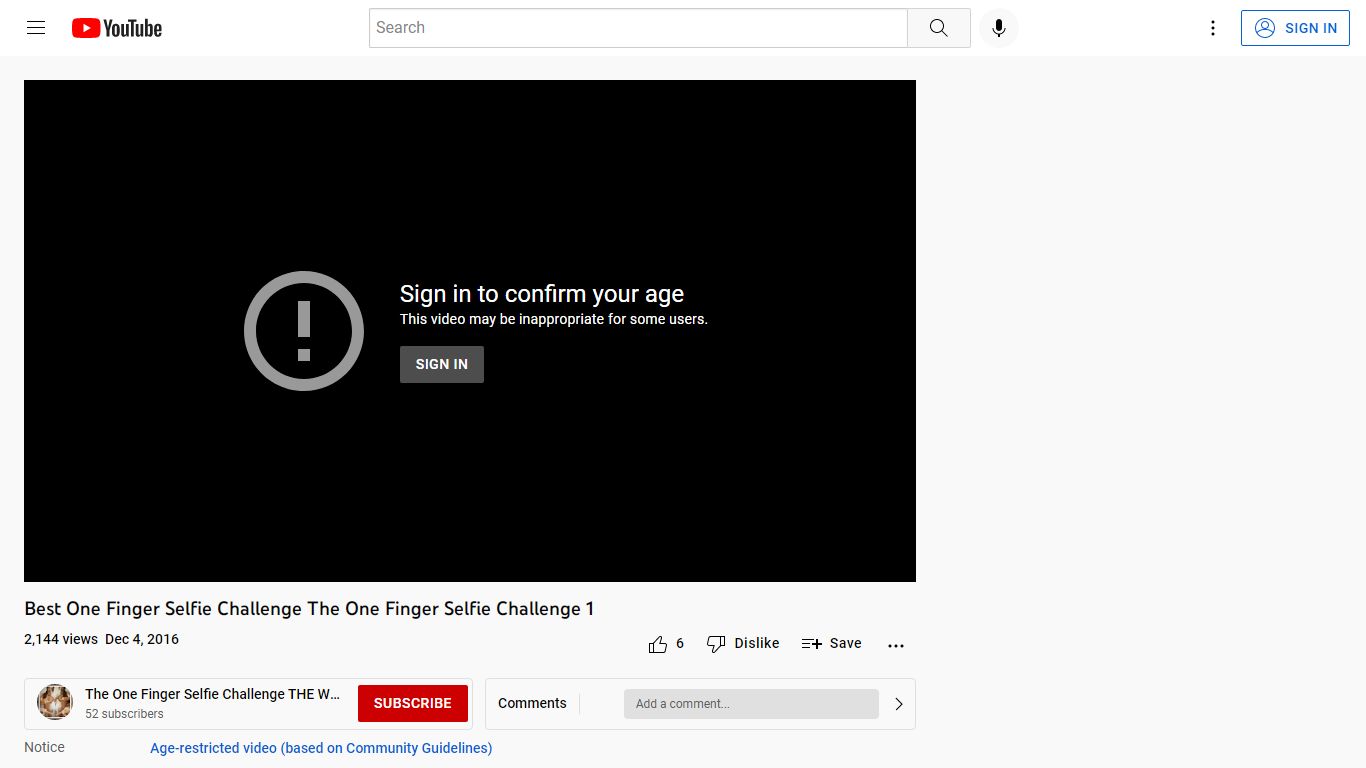Open Age-restricted video Community Guidelines link
1366x768 pixels.
point(321,748)
